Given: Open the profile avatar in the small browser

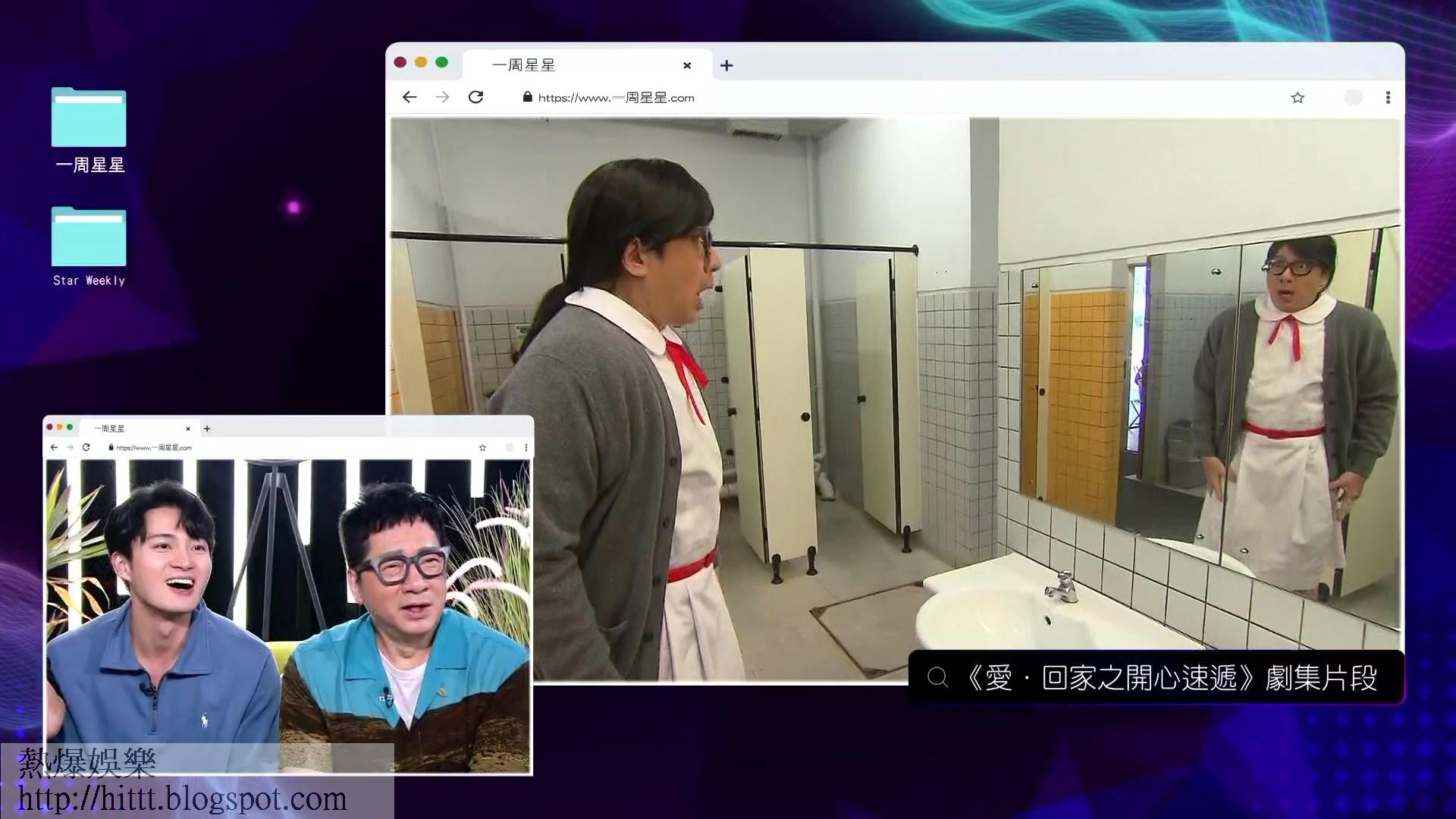Looking at the screenshot, I should [510, 447].
